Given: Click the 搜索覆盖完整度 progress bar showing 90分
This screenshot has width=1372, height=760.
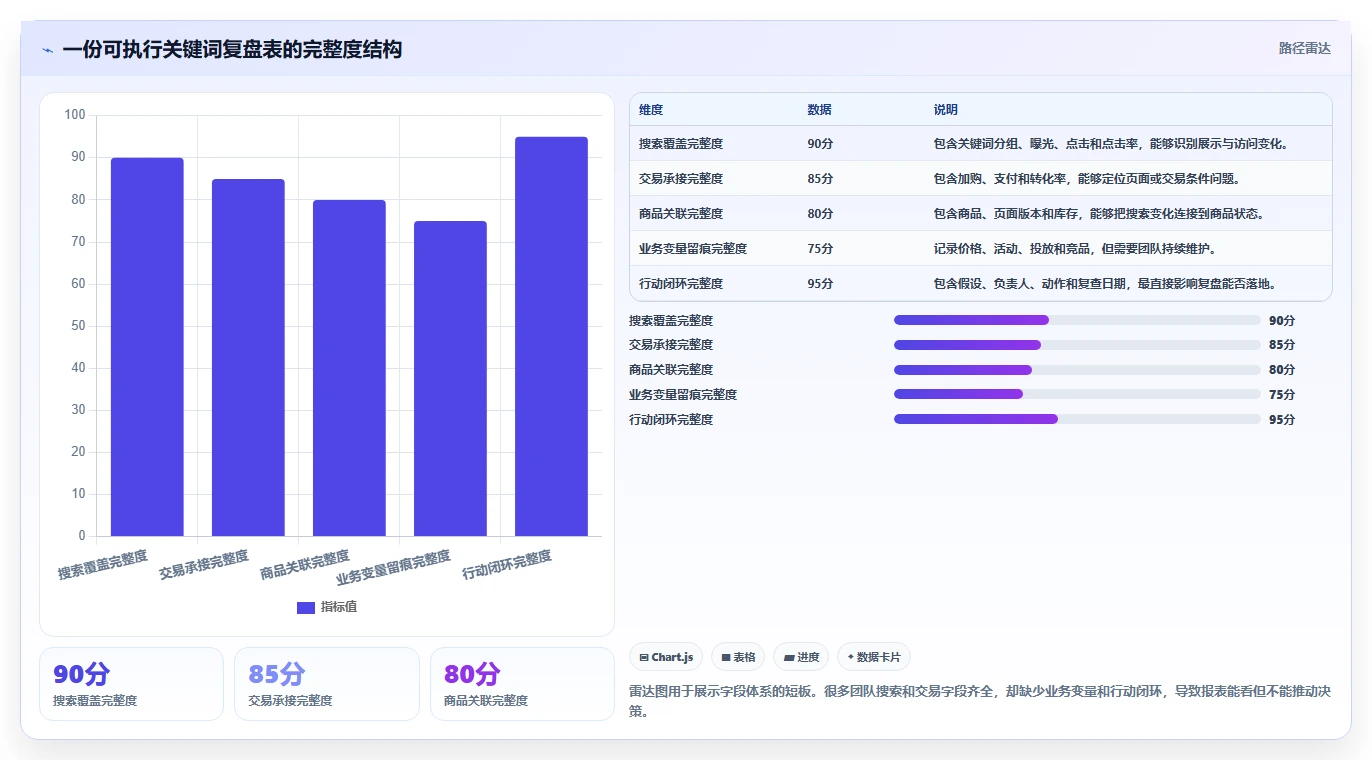Looking at the screenshot, I should (1077, 320).
